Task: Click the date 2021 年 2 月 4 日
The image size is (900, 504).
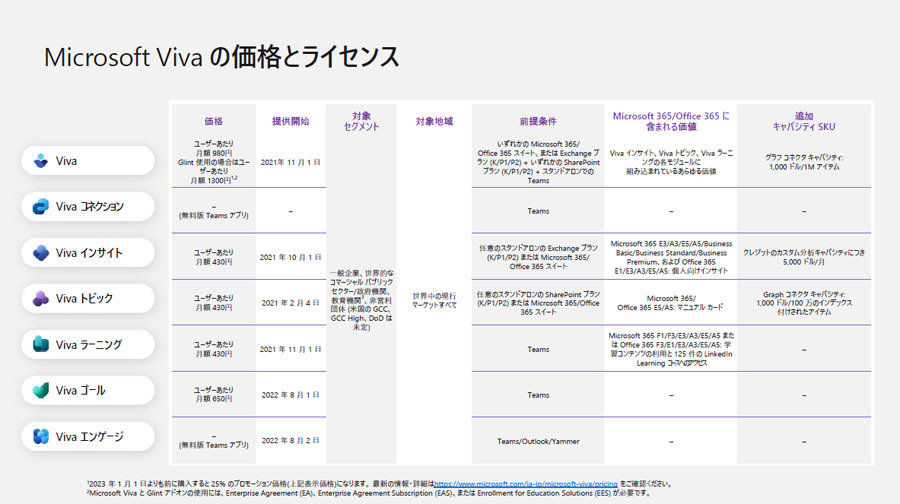Action: click(x=290, y=303)
